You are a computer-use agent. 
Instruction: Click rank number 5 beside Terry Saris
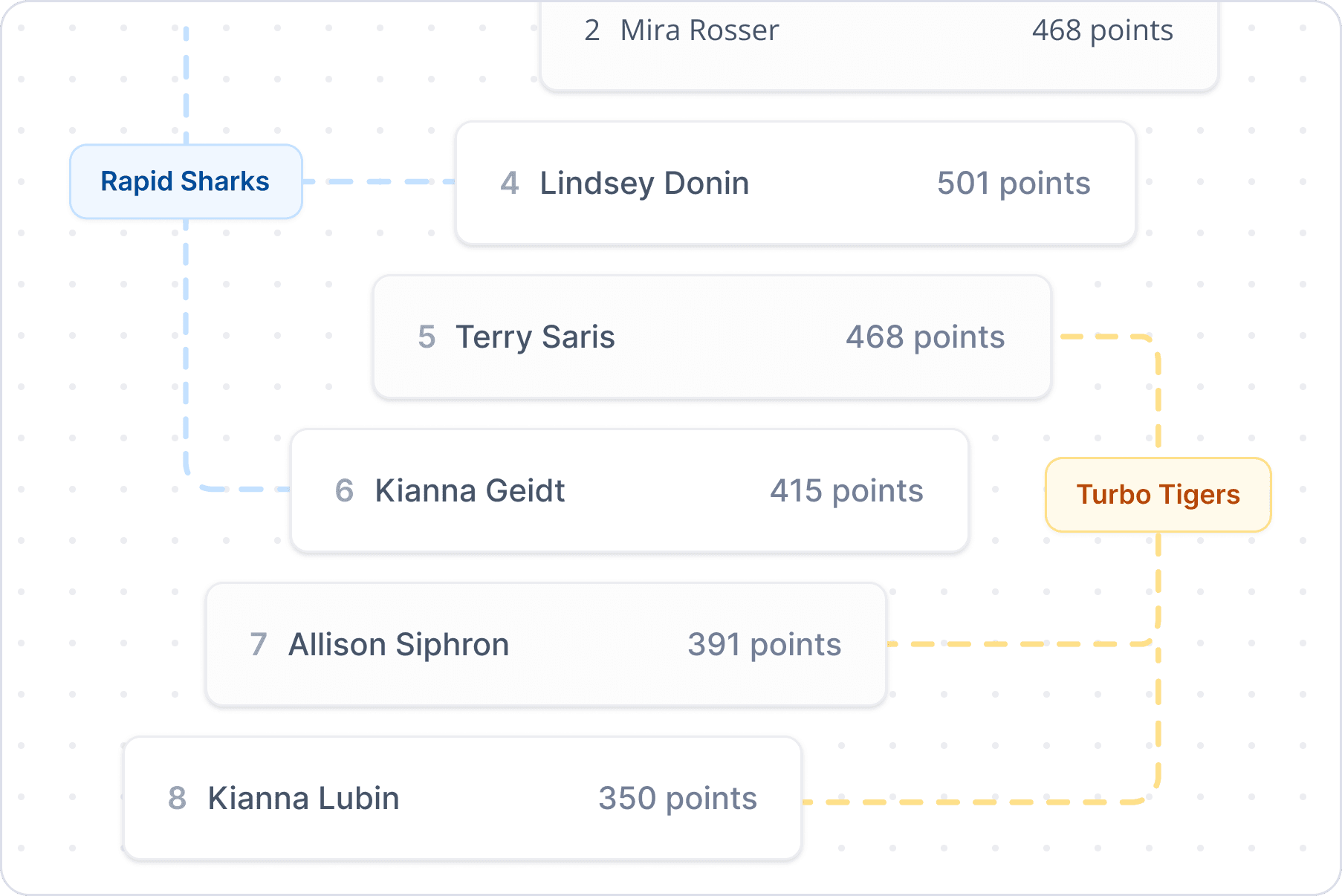[x=427, y=337]
